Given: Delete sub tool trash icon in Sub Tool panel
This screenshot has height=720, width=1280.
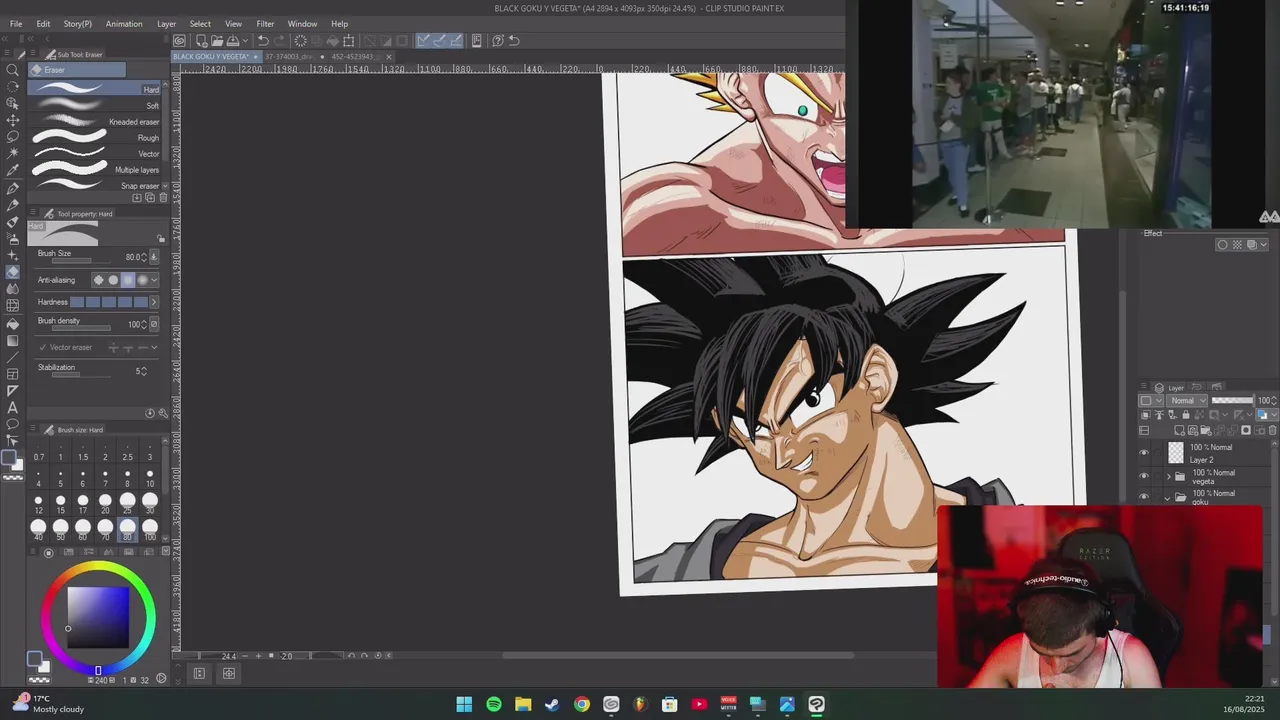Looking at the screenshot, I should [163, 197].
